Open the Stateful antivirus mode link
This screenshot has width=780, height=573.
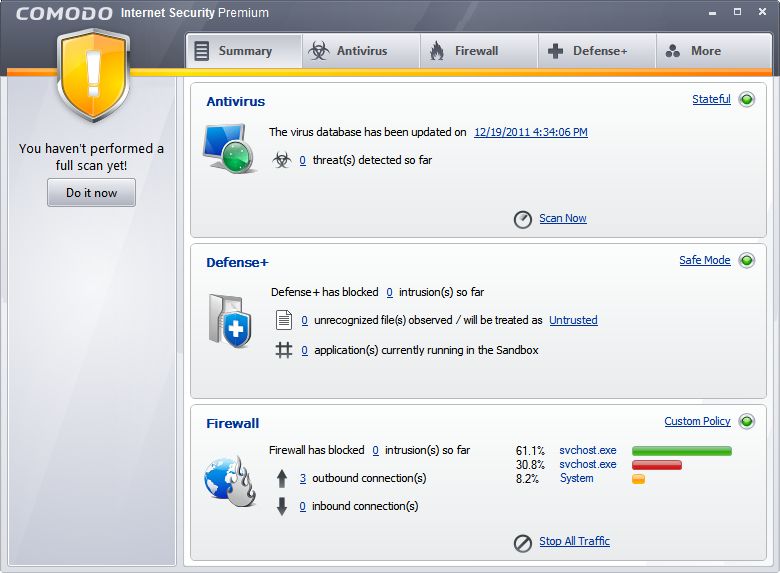click(x=711, y=99)
